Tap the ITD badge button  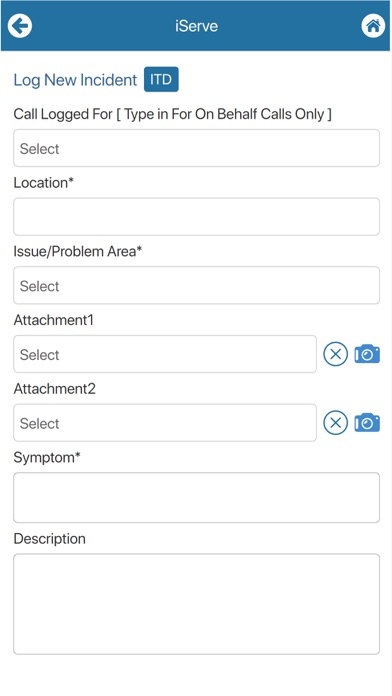pyautogui.click(x=161, y=79)
